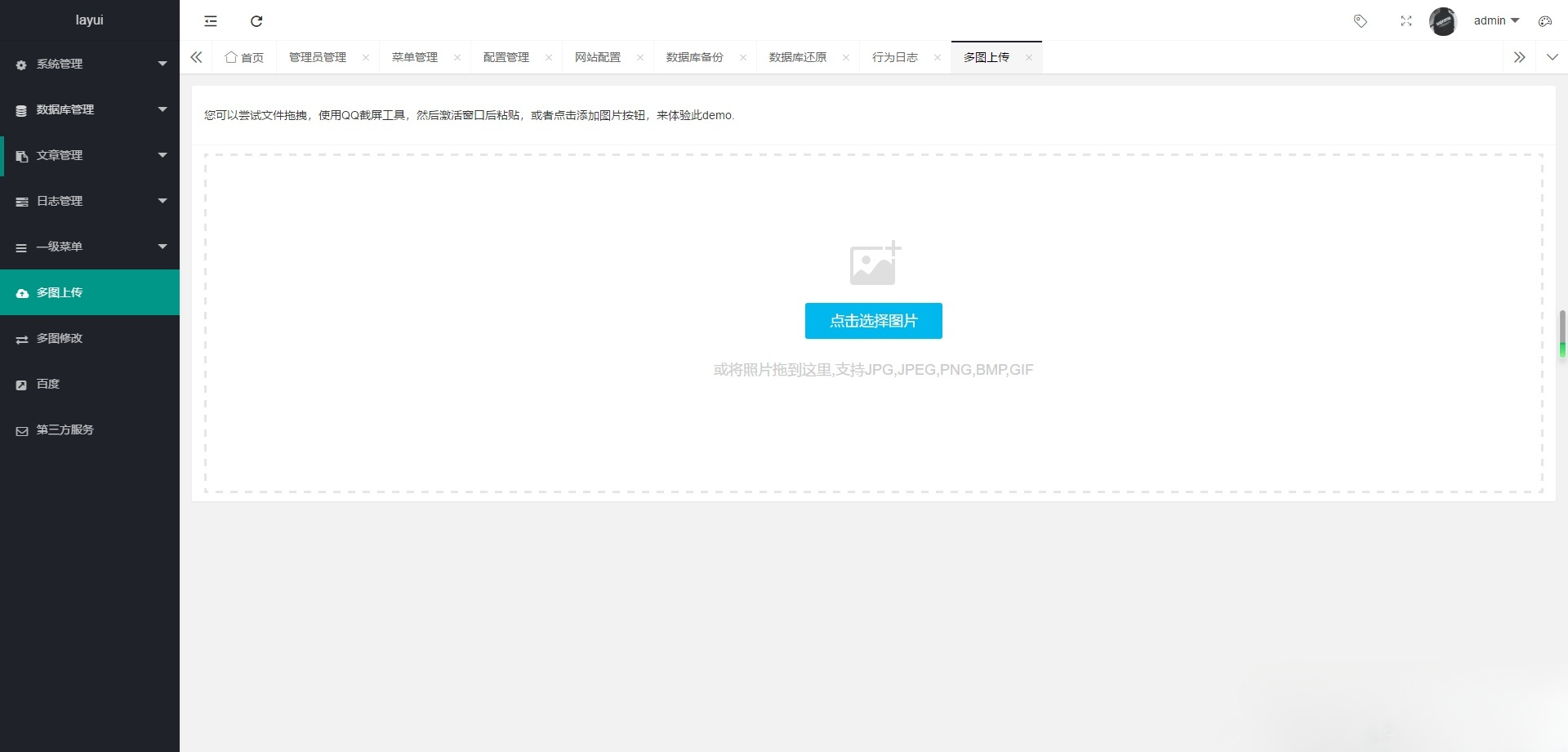Expand the 数据库管理 menu
Image resolution: width=1568 pixels, height=752 pixels.
tap(66, 109)
